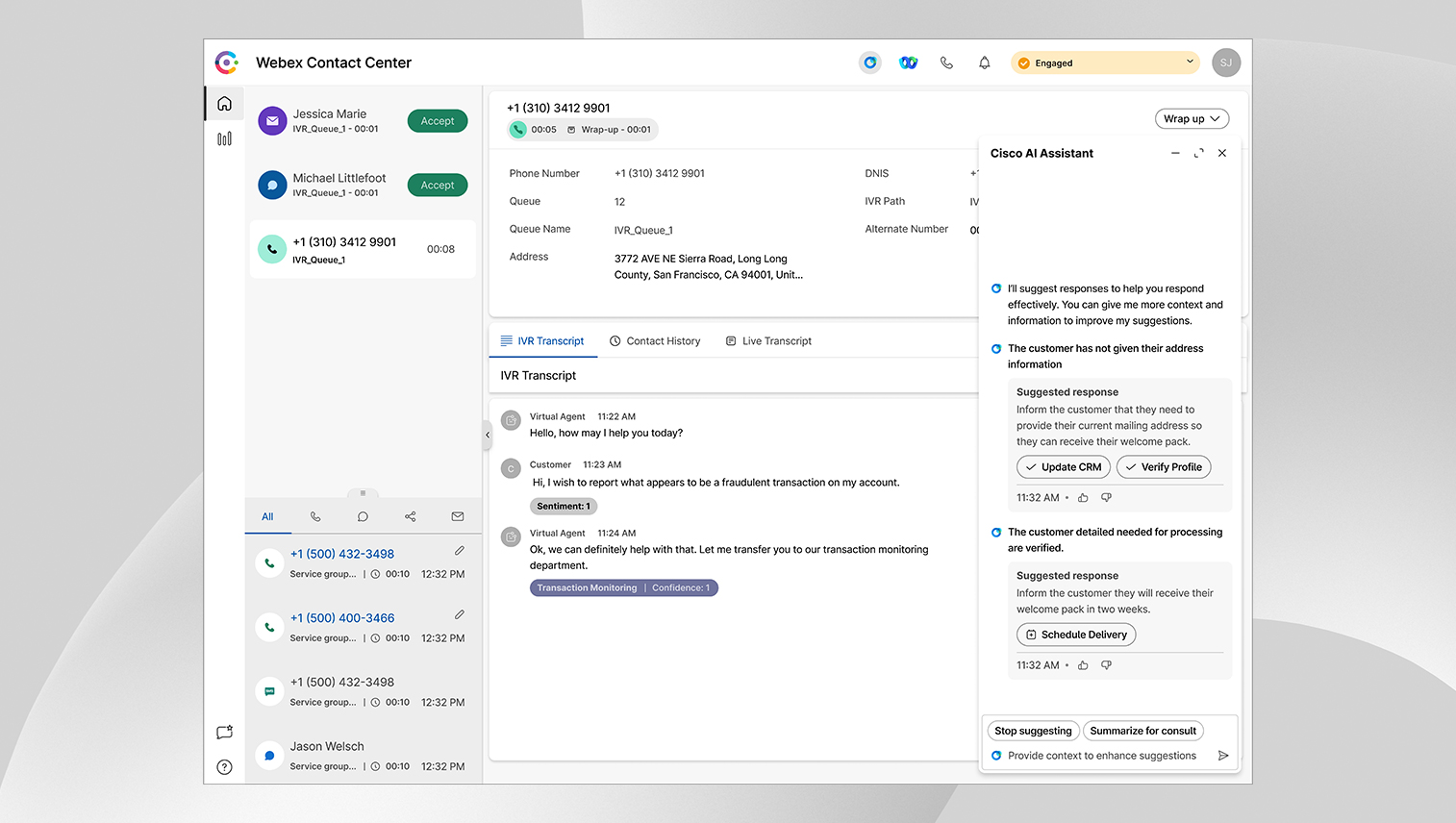Open the third history entry with message icon
Image resolution: width=1456 pixels, height=823 pixels.
pyautogui.click(x=363, y=691)
